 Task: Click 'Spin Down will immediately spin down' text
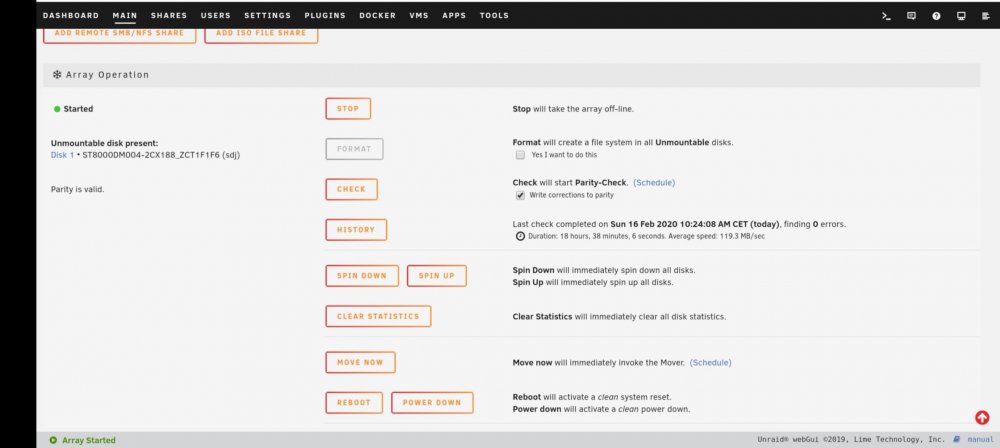click(x=604, y=270)
